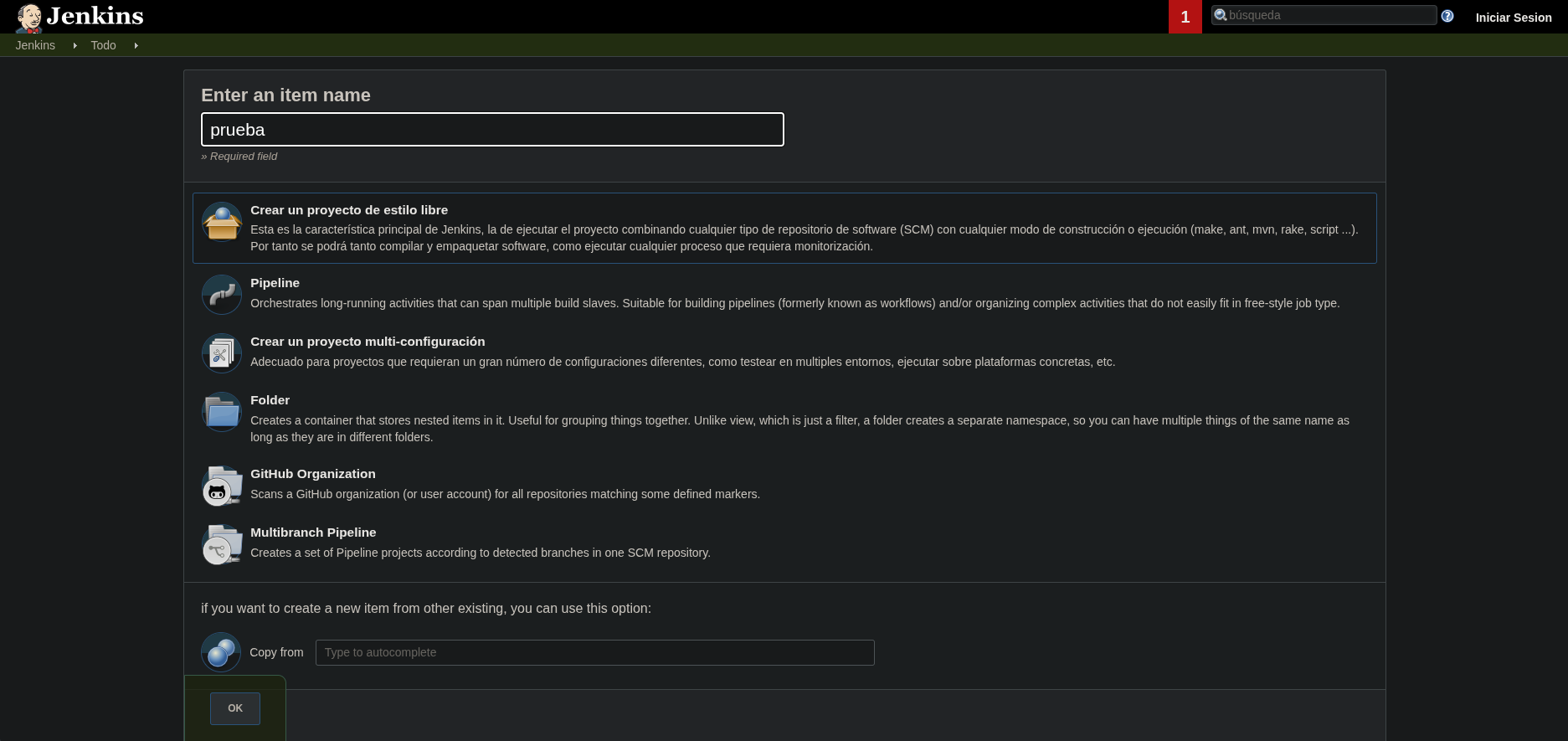This screenshot has height=741, width=1568.
Task: Click the multi-configuration project icon
Action: (x=222, y=353)
